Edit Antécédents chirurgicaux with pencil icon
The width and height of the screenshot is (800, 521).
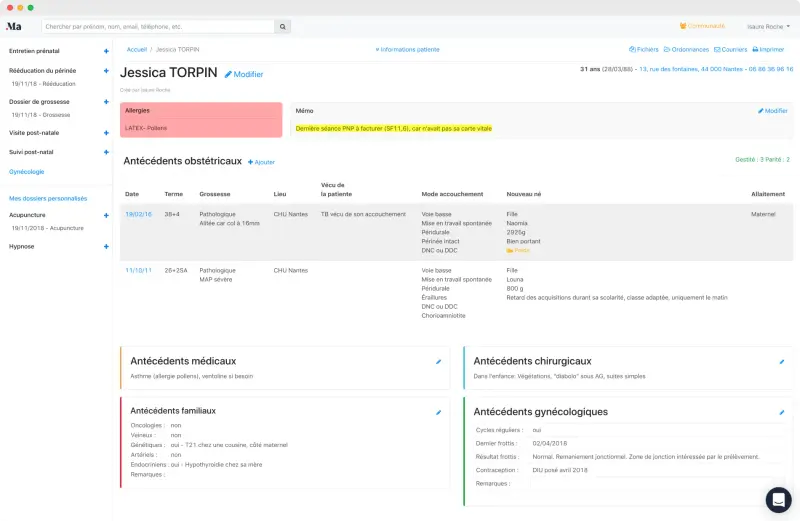[782, 362]
